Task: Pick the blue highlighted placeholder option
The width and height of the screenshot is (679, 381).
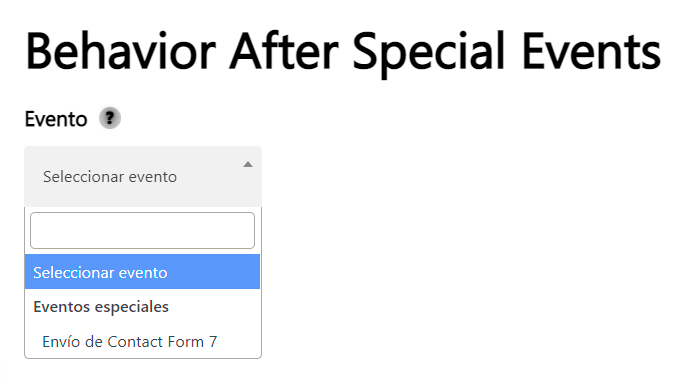Action: [142, 272]
